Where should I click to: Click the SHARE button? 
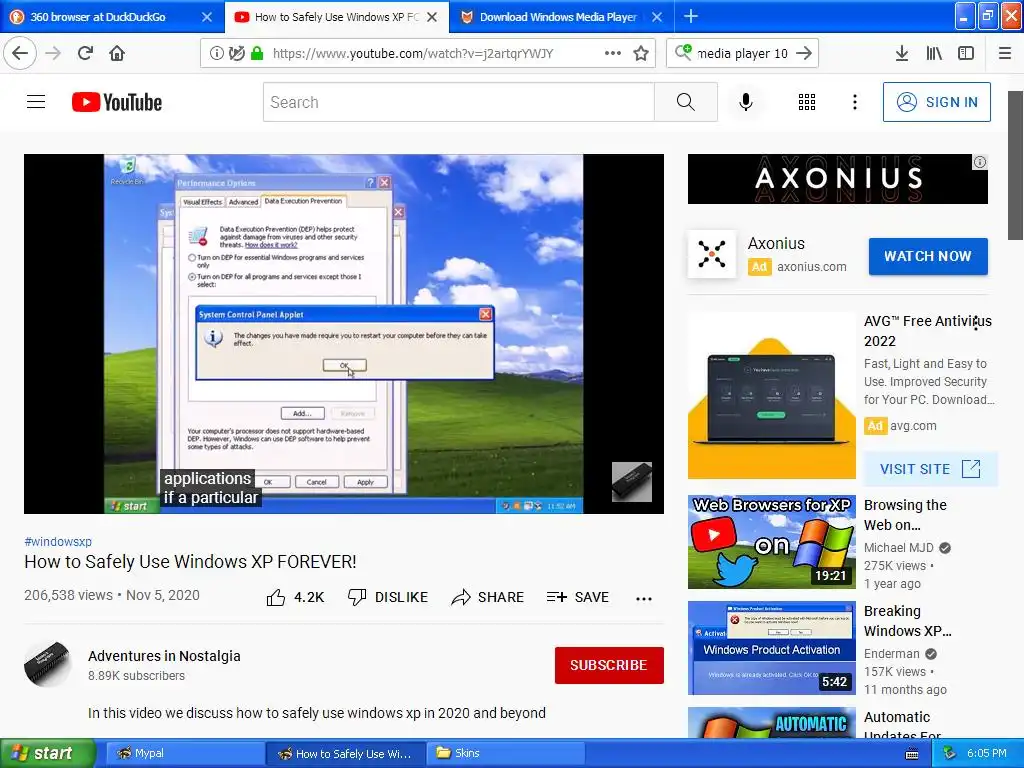point(488,598)
